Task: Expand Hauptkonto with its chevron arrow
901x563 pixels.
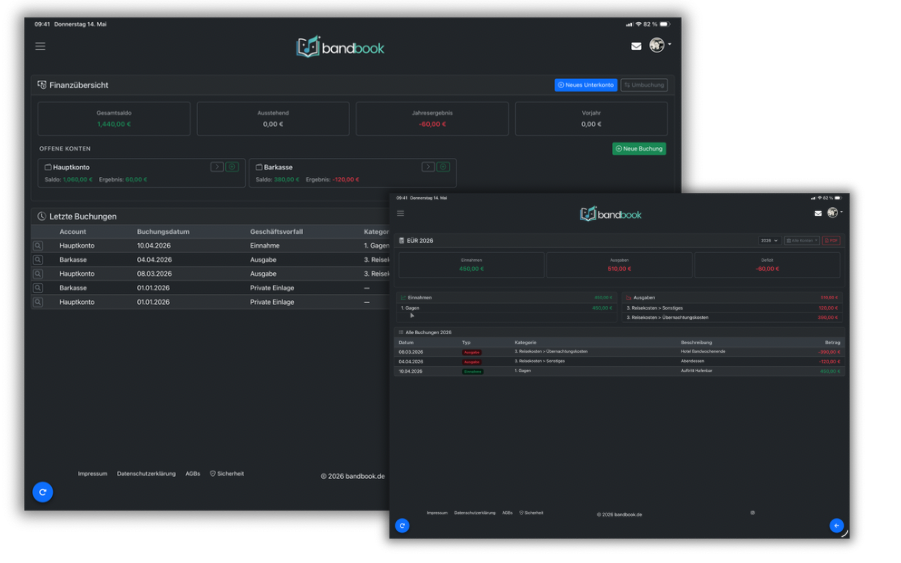Action: click(217, 167)
